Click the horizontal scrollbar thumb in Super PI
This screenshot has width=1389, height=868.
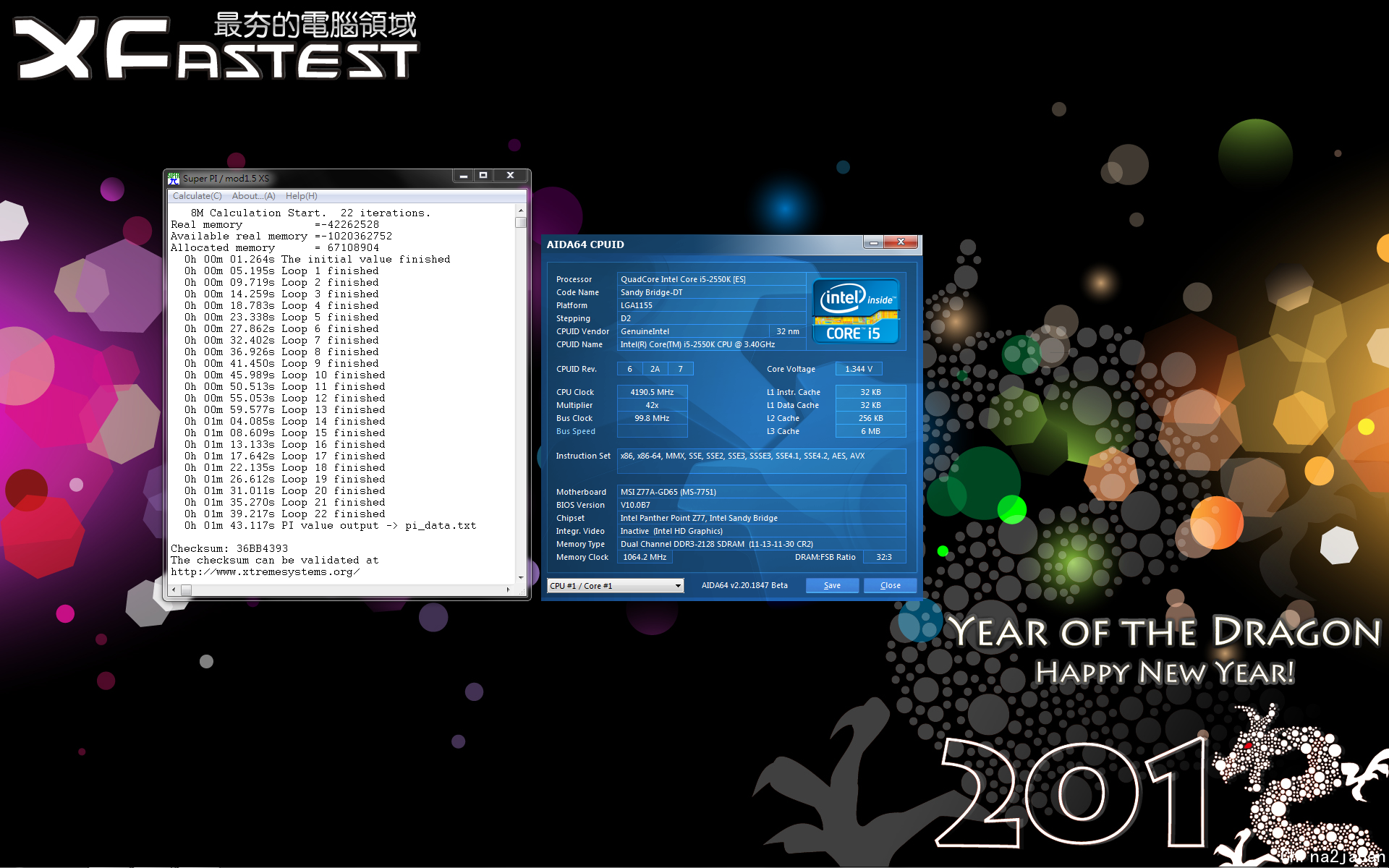coord(186,590)
